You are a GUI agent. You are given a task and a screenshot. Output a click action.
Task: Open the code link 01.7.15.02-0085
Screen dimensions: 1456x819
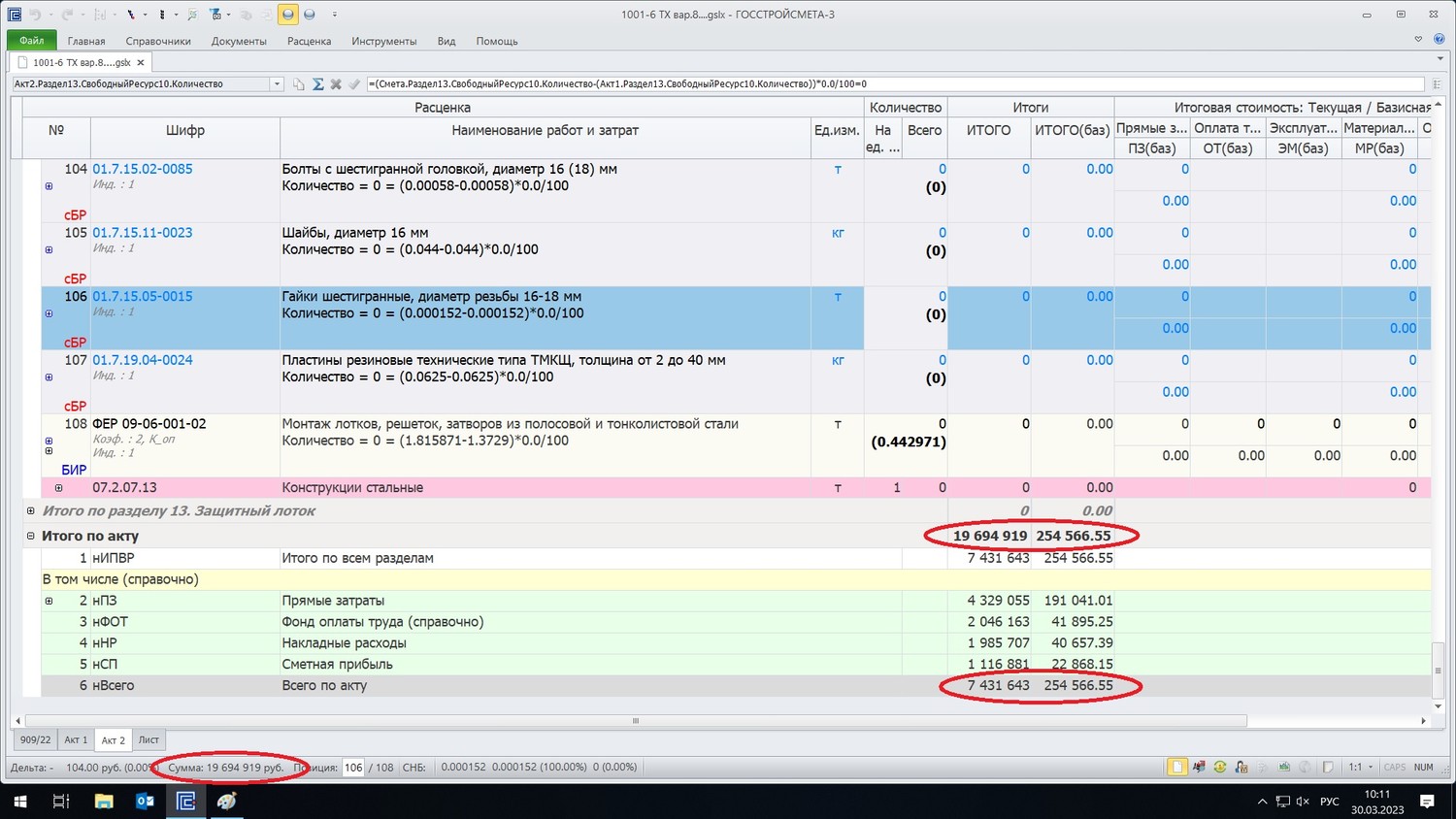143,169
